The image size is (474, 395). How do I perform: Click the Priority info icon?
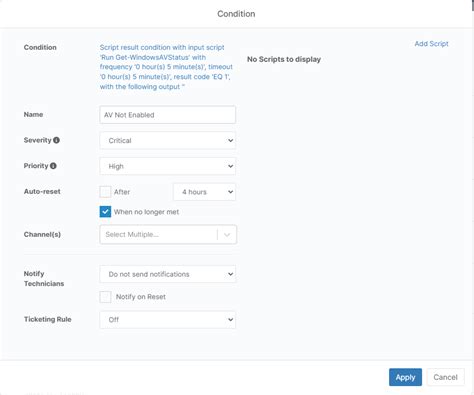53,166
